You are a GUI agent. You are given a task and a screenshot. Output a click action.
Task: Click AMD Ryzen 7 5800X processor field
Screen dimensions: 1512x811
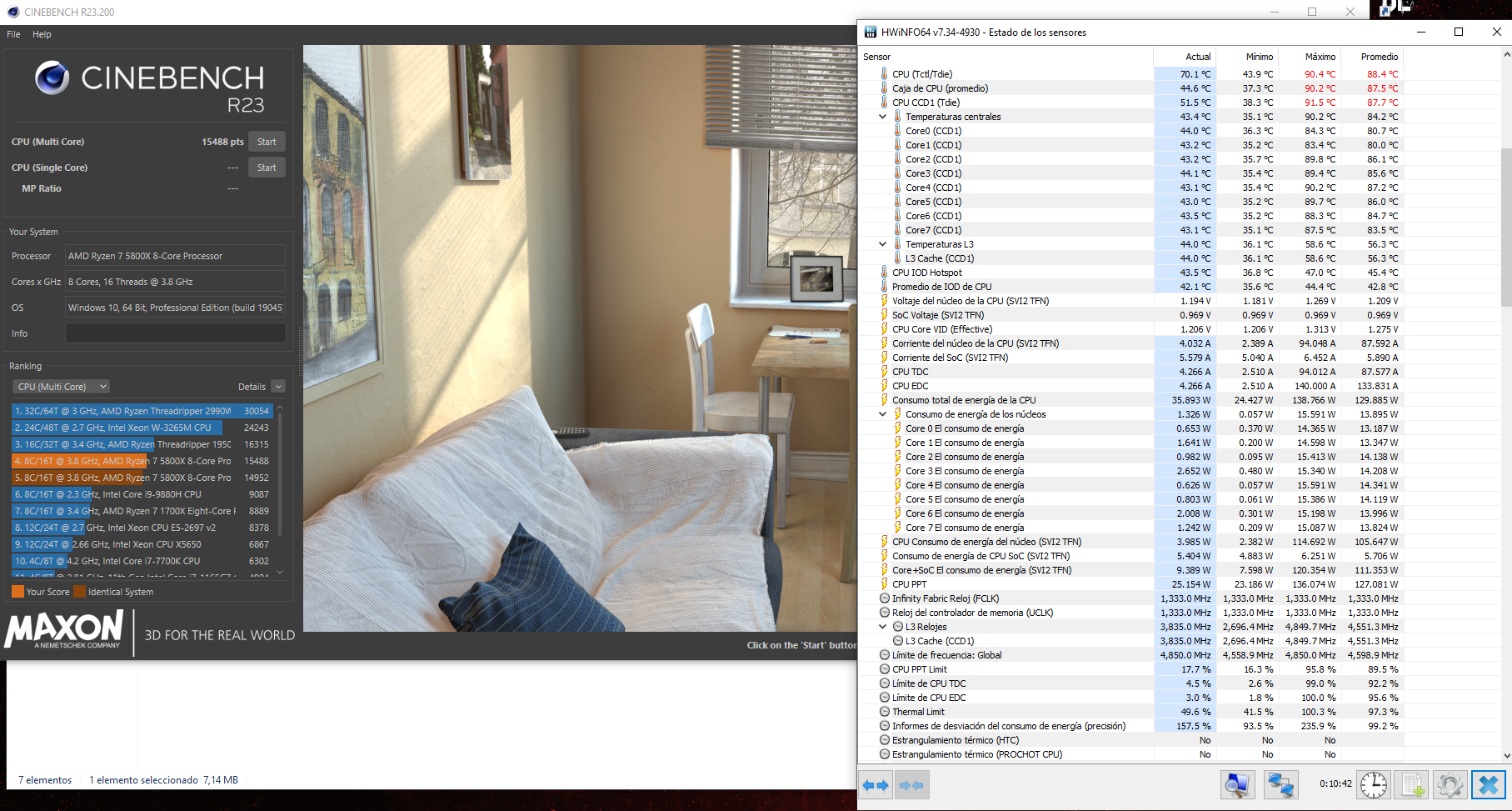click(175, 256)
